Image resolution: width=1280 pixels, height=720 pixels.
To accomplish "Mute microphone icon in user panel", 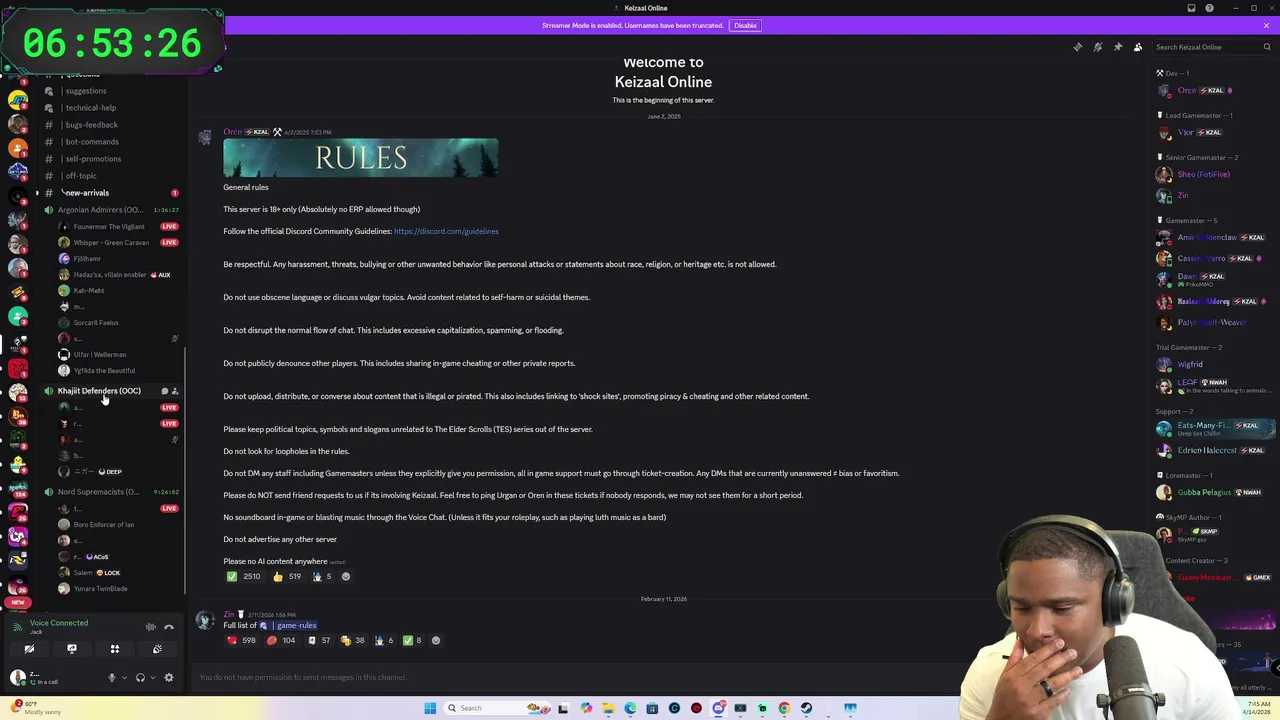I will [112, 678].
